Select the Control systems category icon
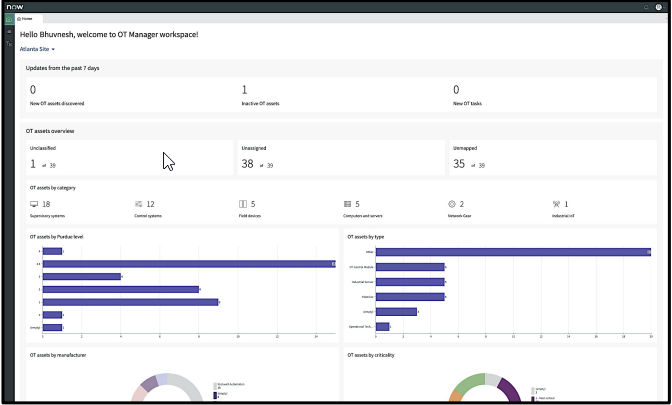The width and height of the screenshot is (672, 405). point(138,204)
